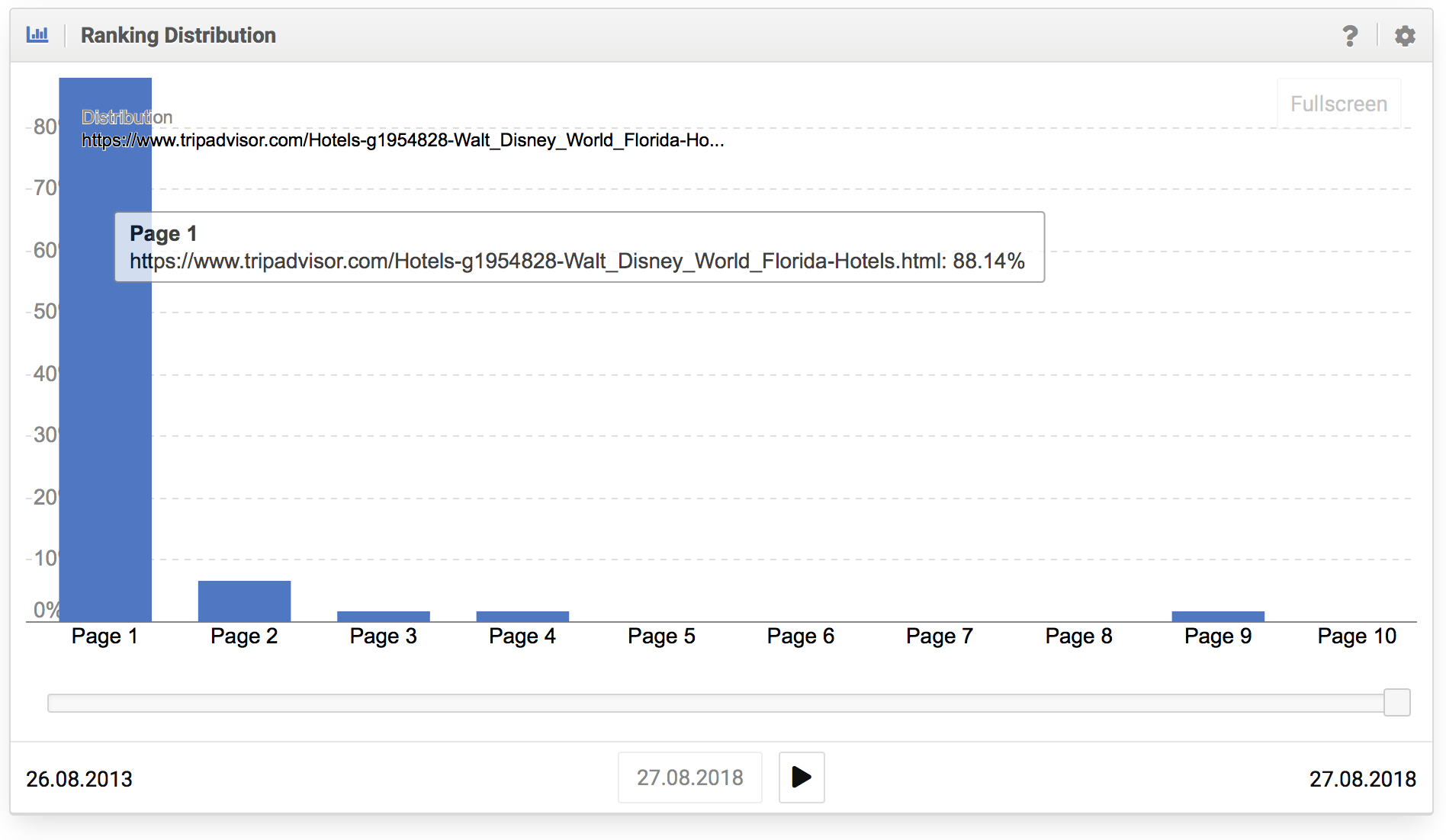This screenshot has height=840, width=1446.
Task: Click the bar chart icon beside Ranking Distribution
Action: (37, 35)
